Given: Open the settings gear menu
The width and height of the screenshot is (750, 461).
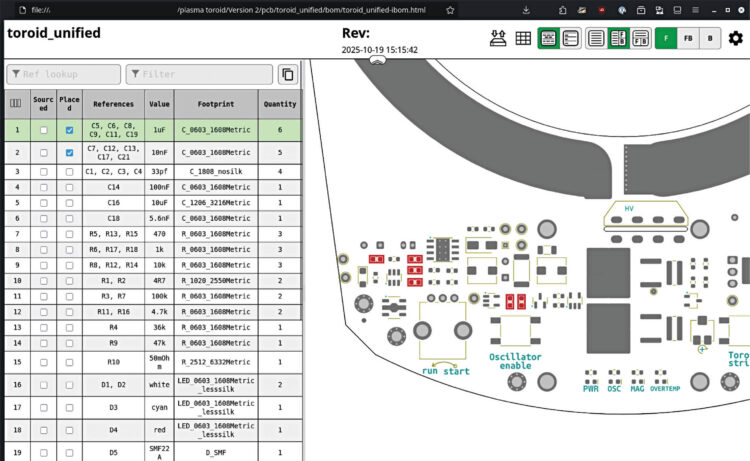Looking at the screenshot, I should (x=735, y=39).
